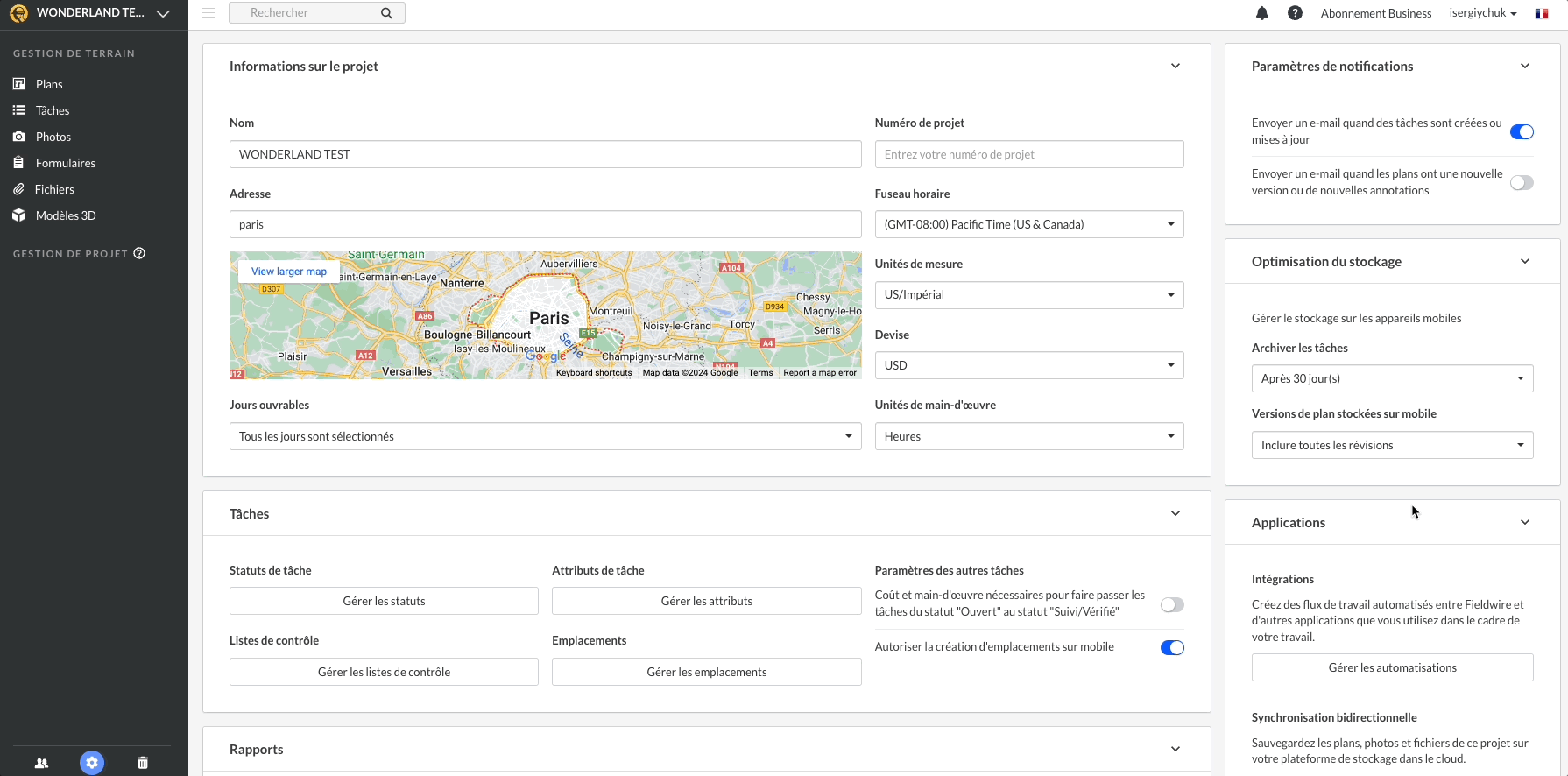Open the help question mark icon
This screenshot has width=1568, height=776.
pos(1295,13)
